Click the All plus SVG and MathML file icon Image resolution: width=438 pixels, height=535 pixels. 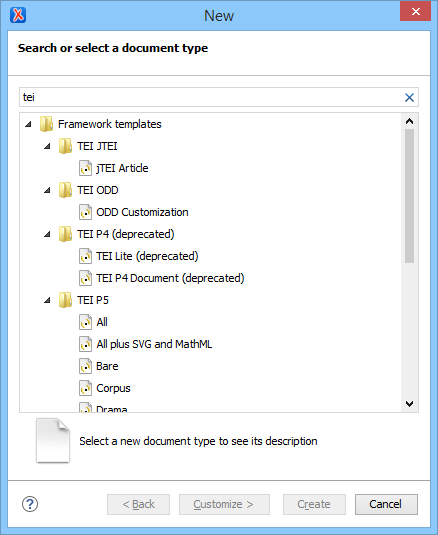pos(85,344)
